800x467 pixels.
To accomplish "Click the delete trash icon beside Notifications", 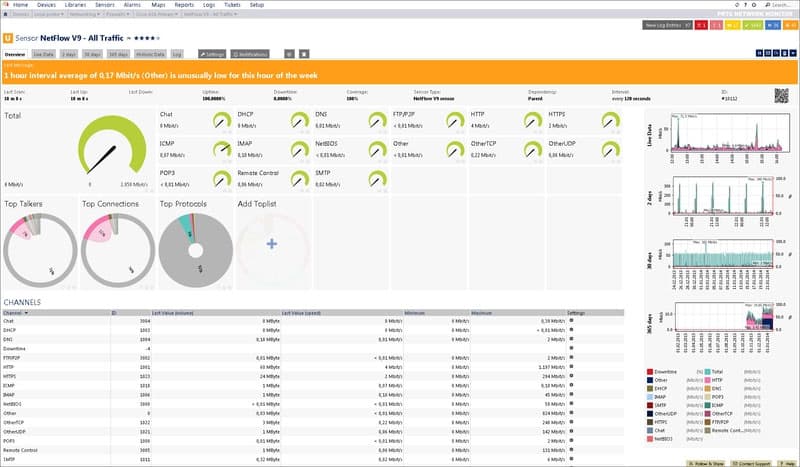I will [304, 54].
